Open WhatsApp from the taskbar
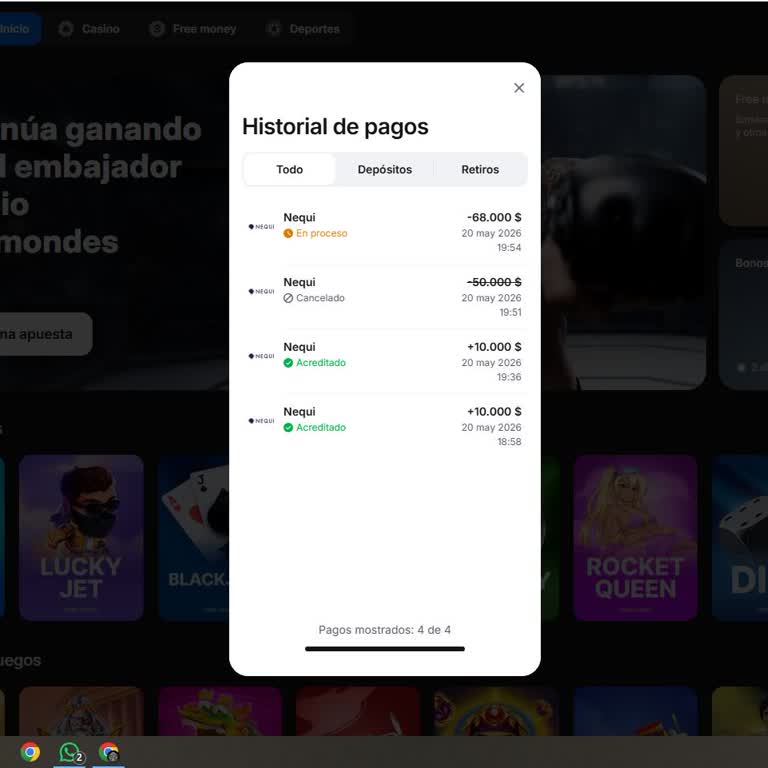This screenshot has width=768, height=768. tap(70, 752)
